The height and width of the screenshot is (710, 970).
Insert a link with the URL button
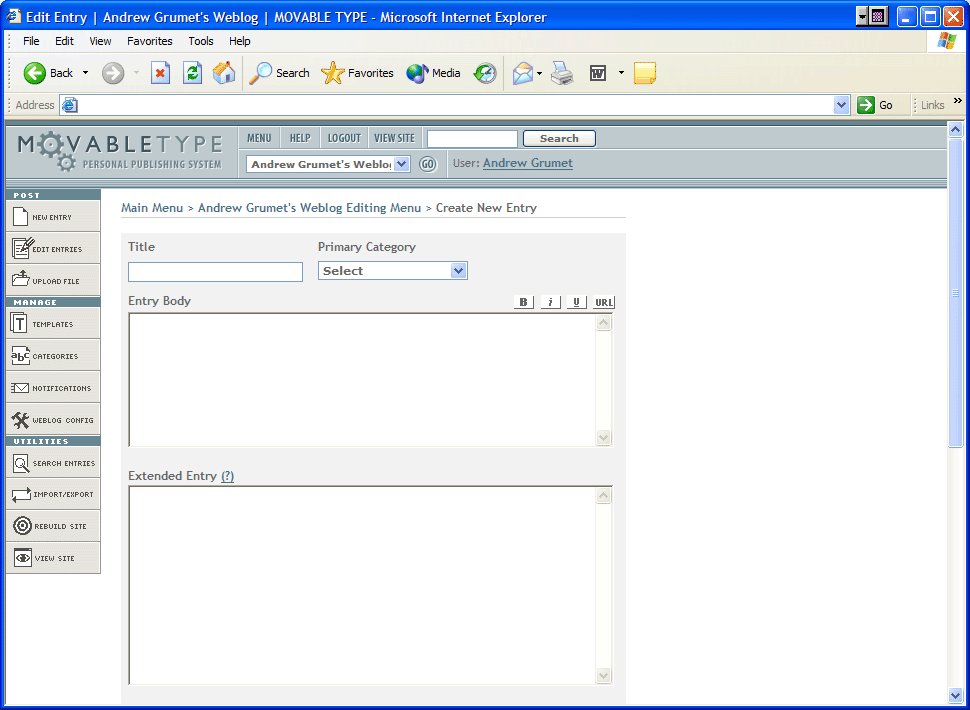(x=604, y=302)
